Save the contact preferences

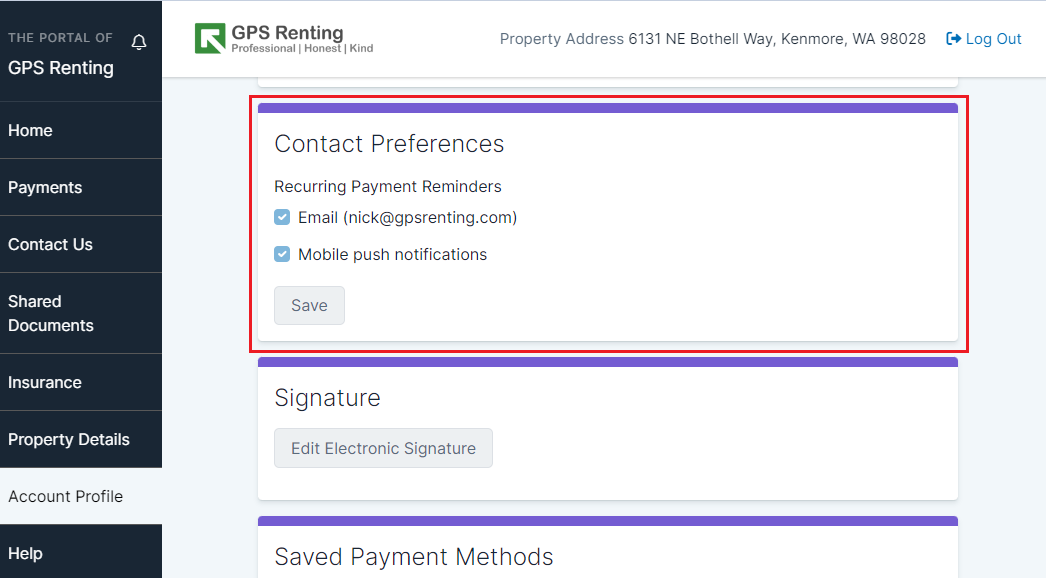310,306
